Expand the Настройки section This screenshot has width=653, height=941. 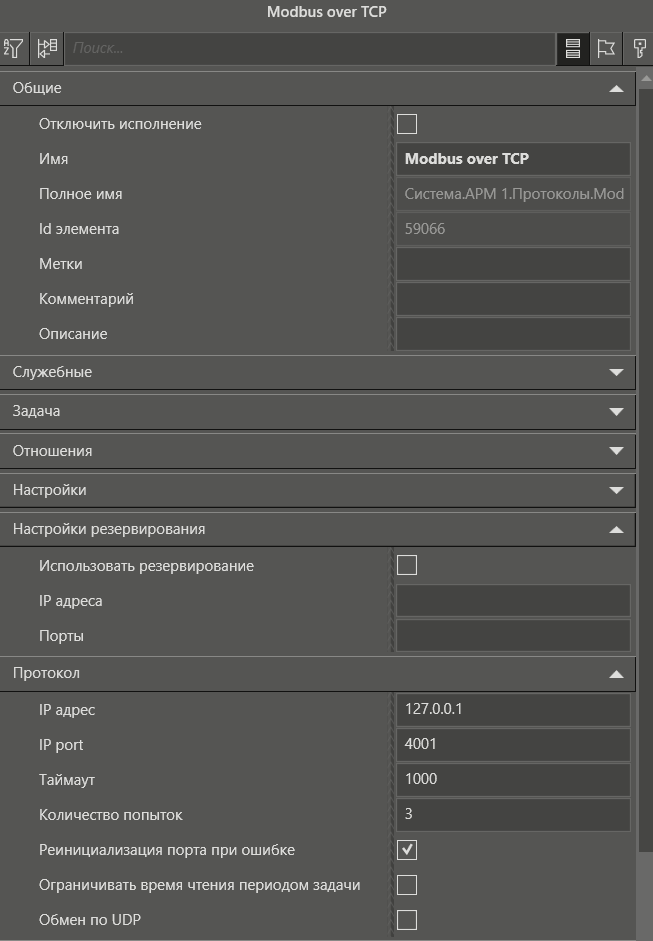click(x=620, y=490)
